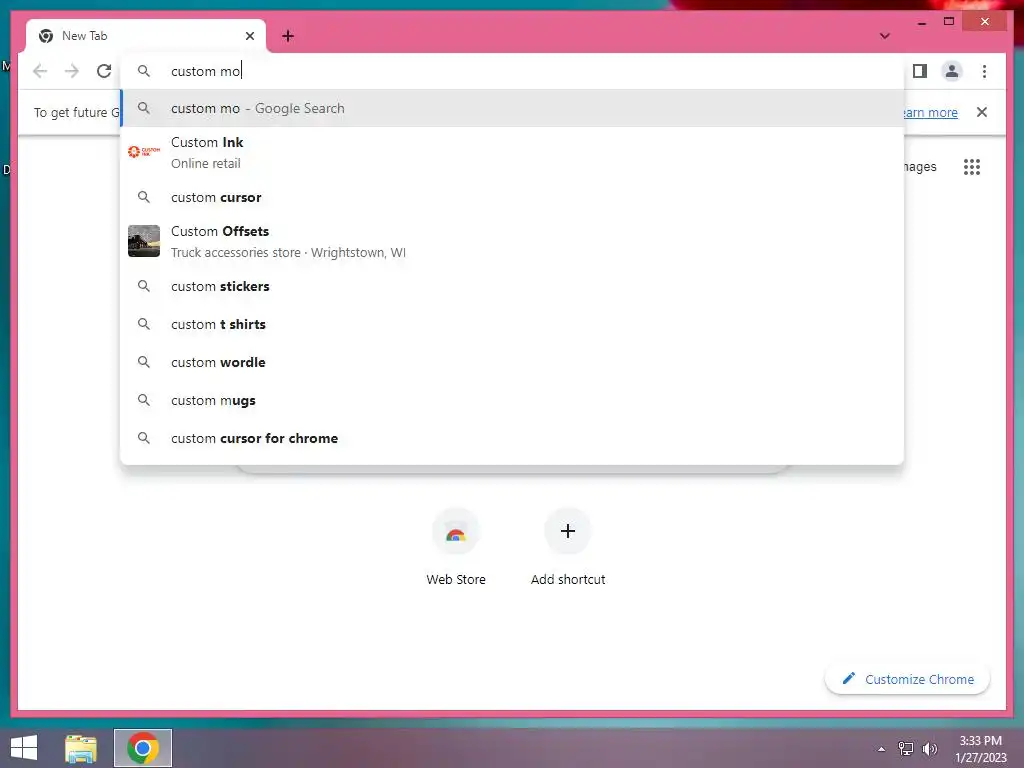Click the Custom Offsets truck thumbnail
1024x768 pixels.
(x=144, y=241)
